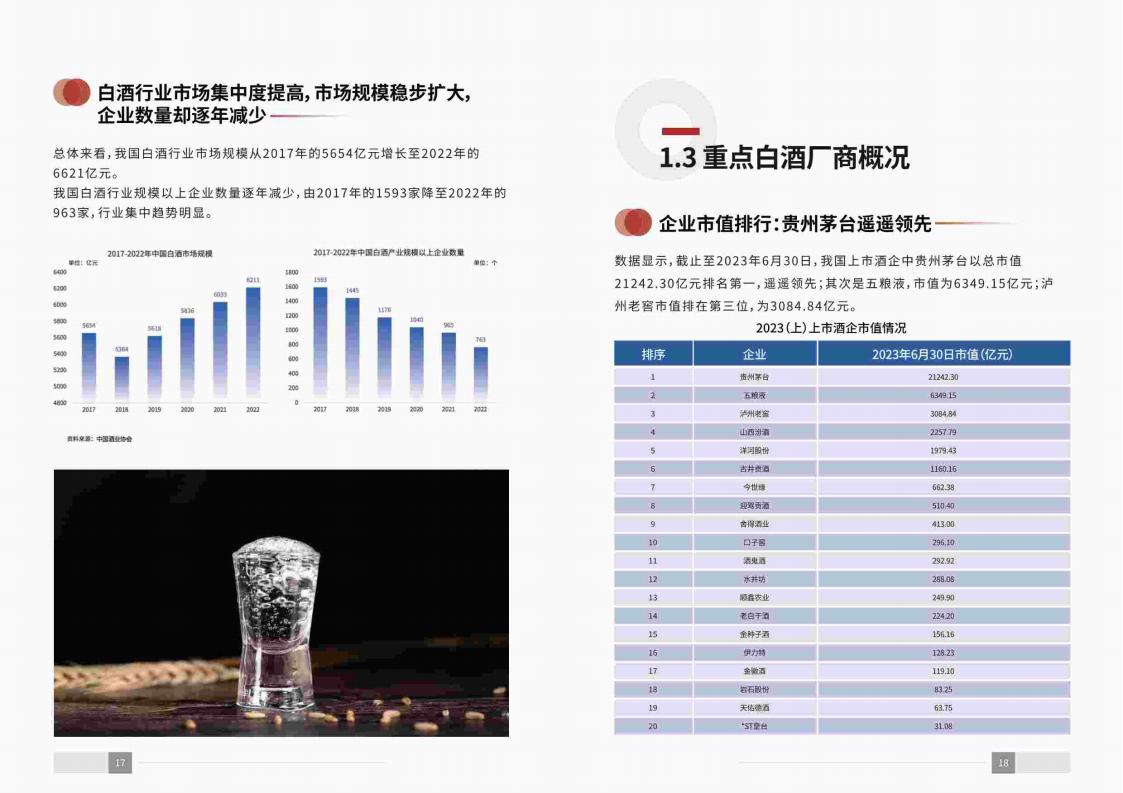Click the 2023年6月30日市值(亿元) column header
Screen dimensions: 1123x793
(x=943, y=354)
